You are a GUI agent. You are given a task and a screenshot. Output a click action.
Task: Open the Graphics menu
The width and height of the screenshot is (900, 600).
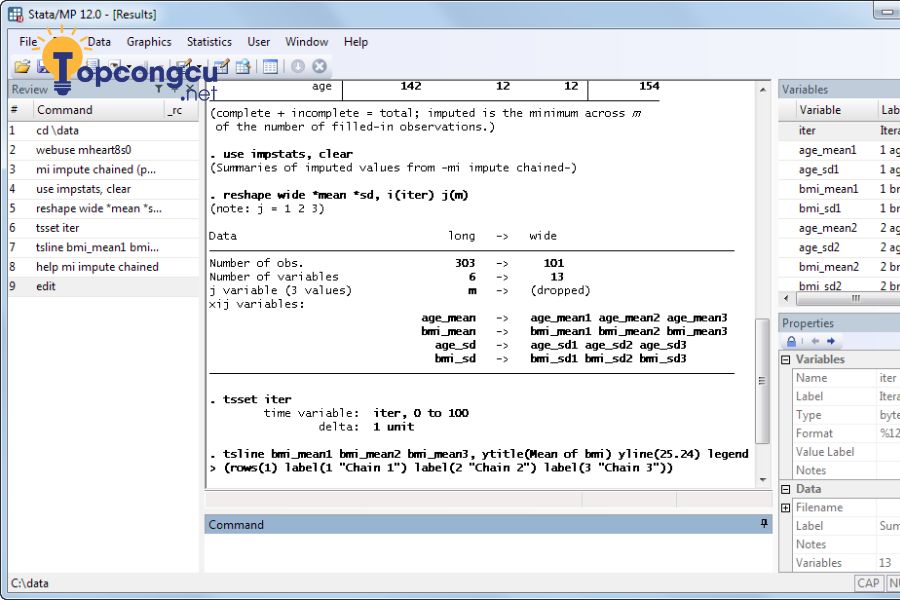[x=149, y=42]
